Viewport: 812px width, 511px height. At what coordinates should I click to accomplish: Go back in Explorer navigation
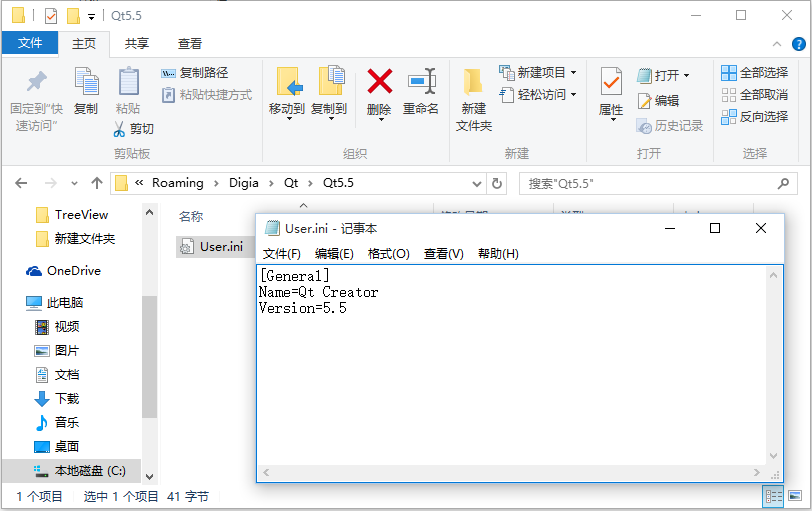click(21, 183)
